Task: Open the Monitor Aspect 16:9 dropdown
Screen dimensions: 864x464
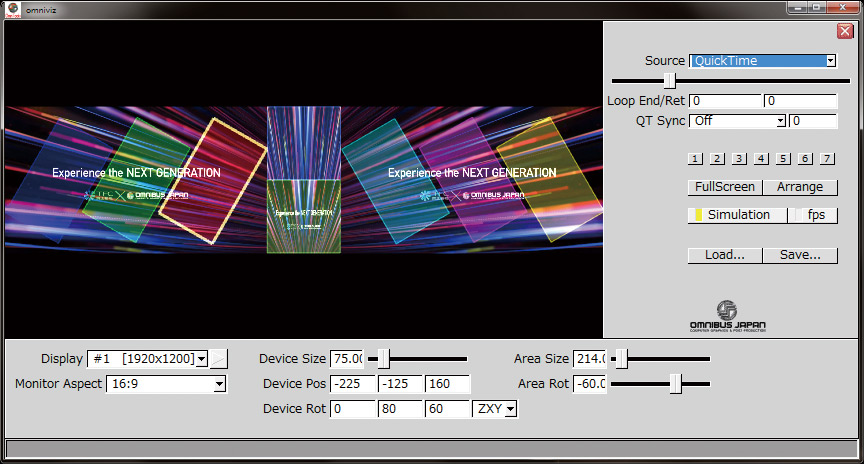Action: pos(166,384)
